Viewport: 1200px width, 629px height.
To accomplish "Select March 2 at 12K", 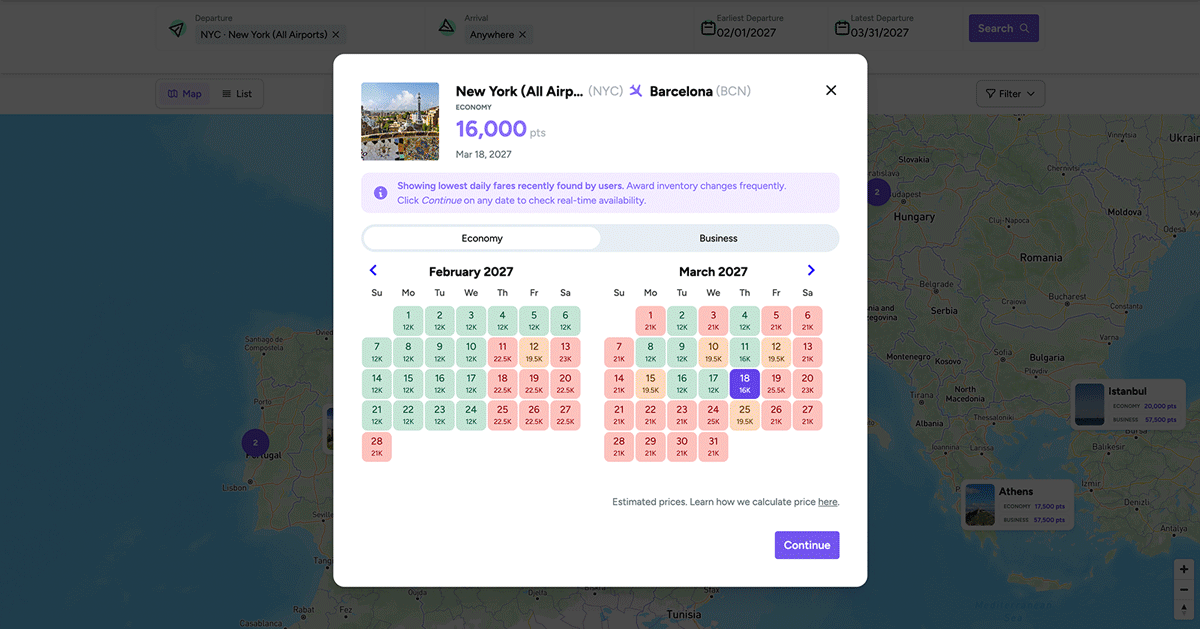I will [x=681, y=321].
